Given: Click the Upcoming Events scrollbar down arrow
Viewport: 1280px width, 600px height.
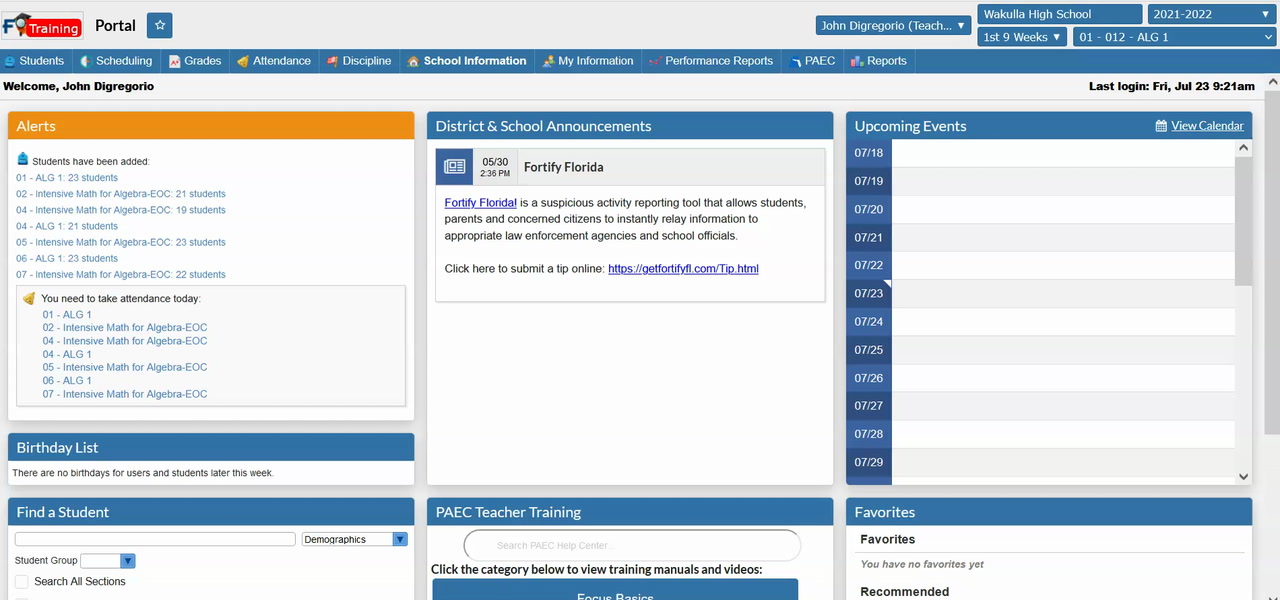Looking at the screenshot, I should click(1244, 478).
